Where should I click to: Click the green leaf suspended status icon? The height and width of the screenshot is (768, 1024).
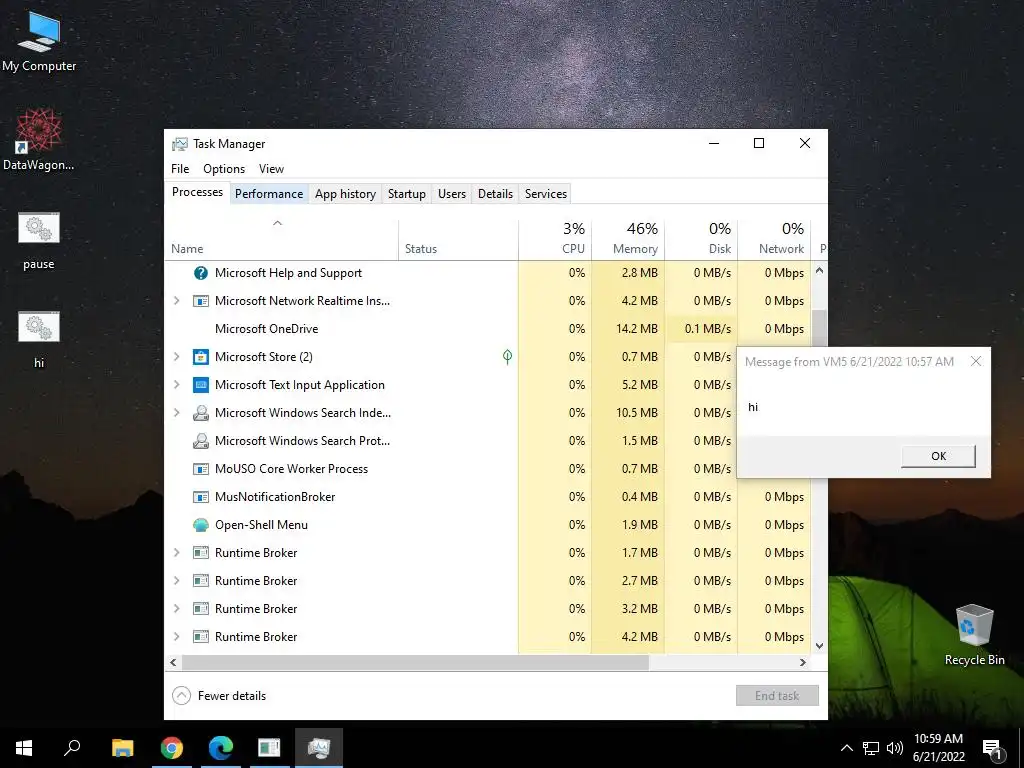pos(507,357)
